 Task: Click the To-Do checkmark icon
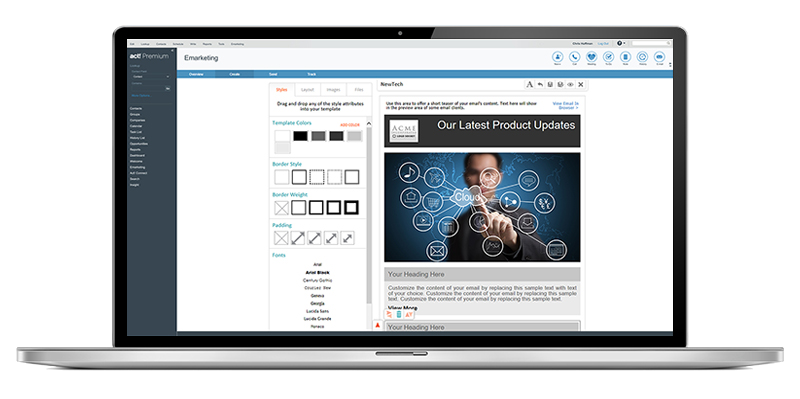(608, 57)
